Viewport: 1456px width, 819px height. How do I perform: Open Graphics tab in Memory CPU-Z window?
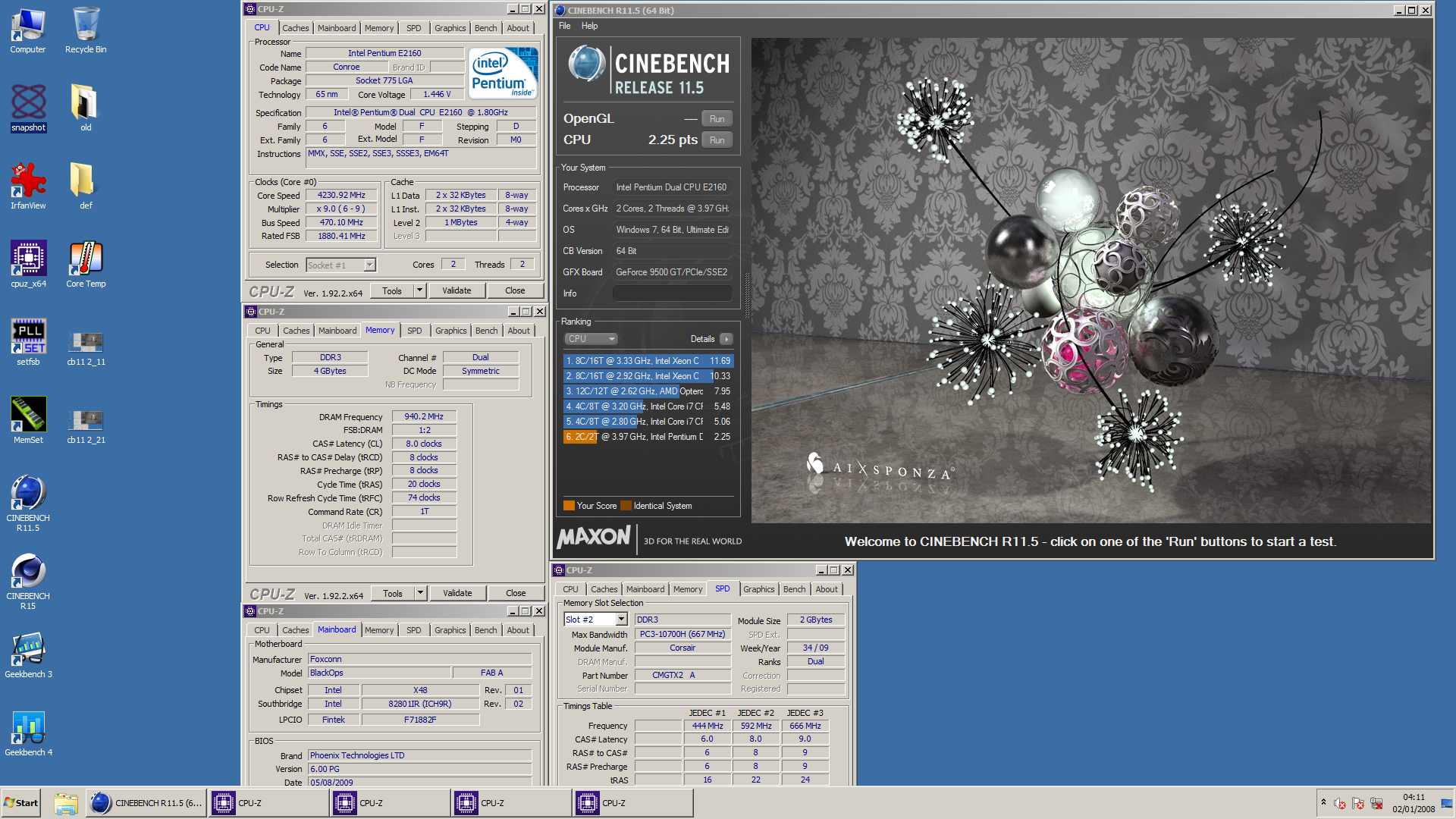(451, 331)
